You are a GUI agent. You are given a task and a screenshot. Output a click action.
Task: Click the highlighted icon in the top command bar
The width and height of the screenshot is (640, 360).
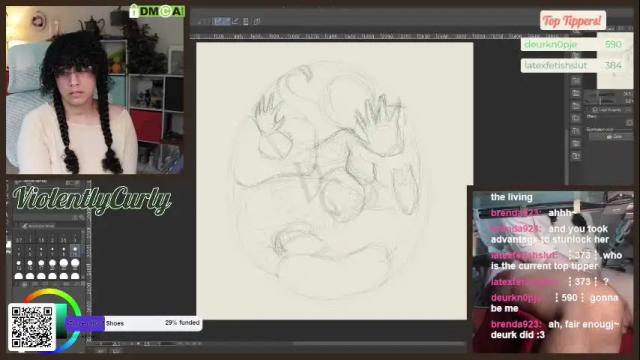[221, 21]
